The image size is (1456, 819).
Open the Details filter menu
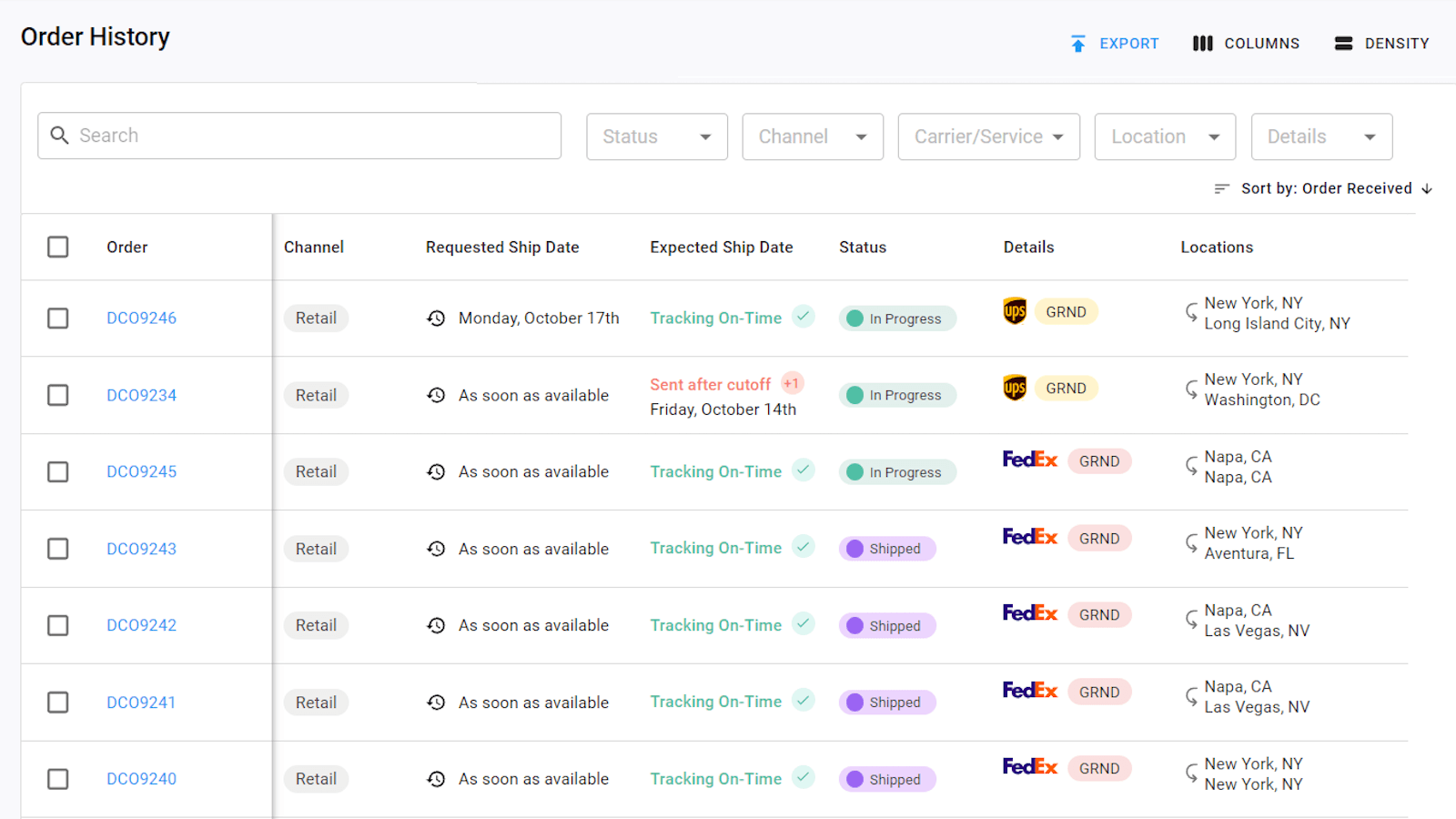coord(1321,136)
